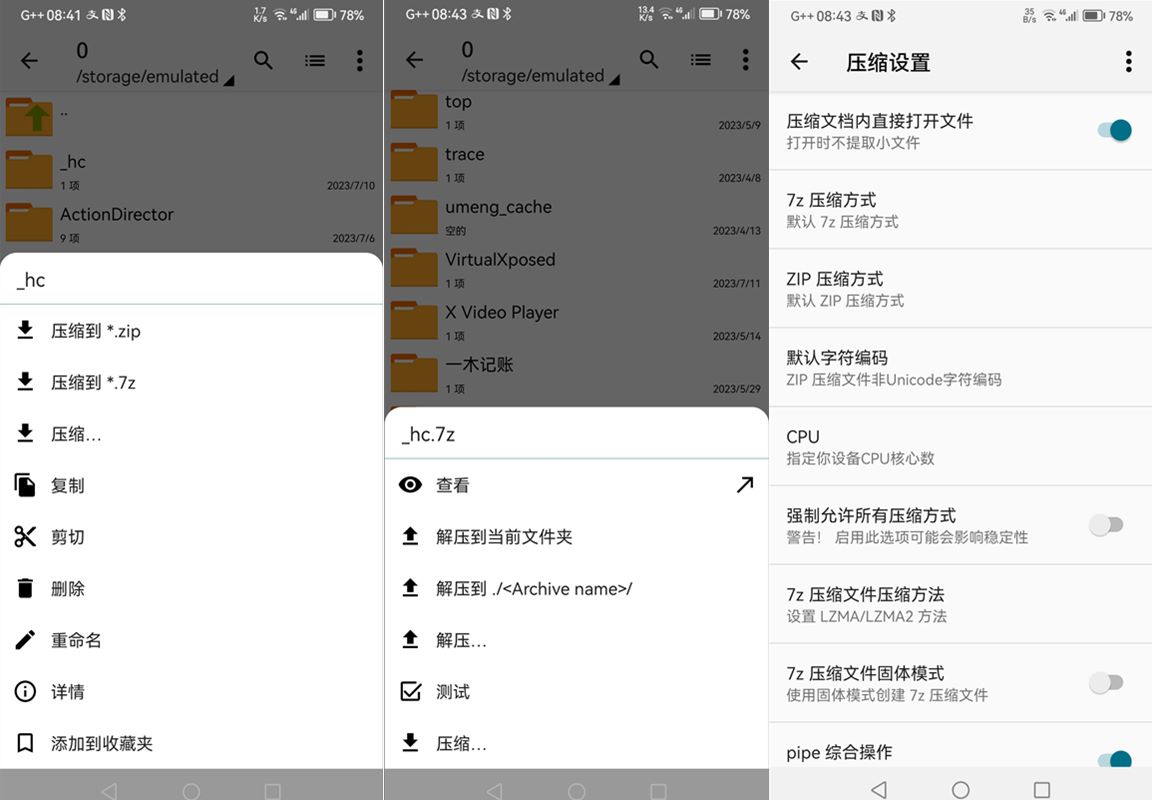Select the 剪切 scissors icon
1155x800 pixels.
[25, 537]
